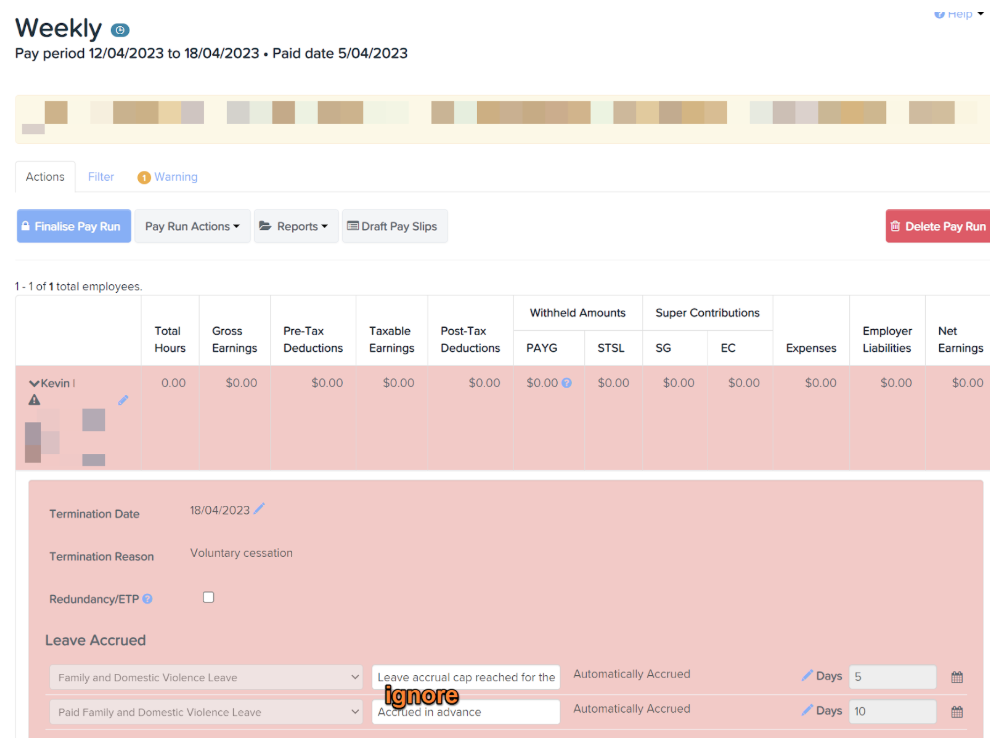This screenshot has width=990, height=738.
Task: Click the warning triangle under Kevin's name
Action: point(35,400)
